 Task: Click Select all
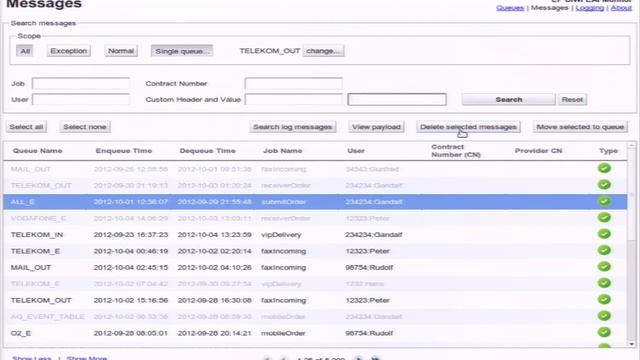26,127
